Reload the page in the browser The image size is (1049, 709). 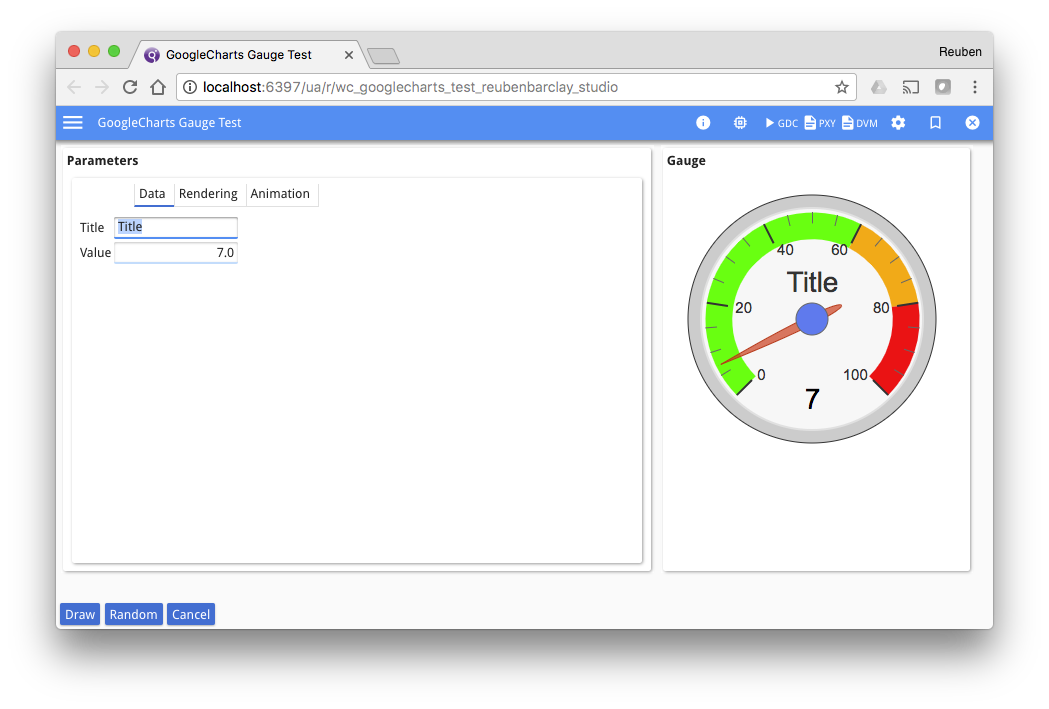click(x=129, y=87)
